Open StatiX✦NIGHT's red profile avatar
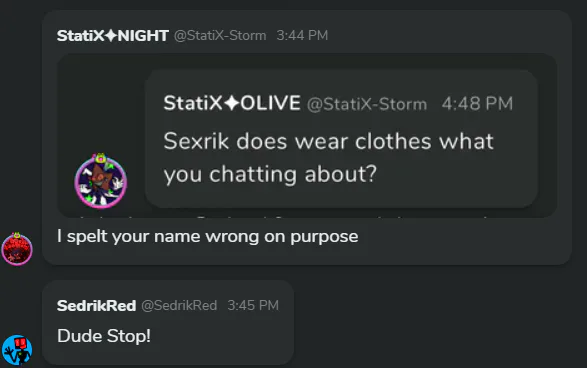587x368 pixels. 17,249
